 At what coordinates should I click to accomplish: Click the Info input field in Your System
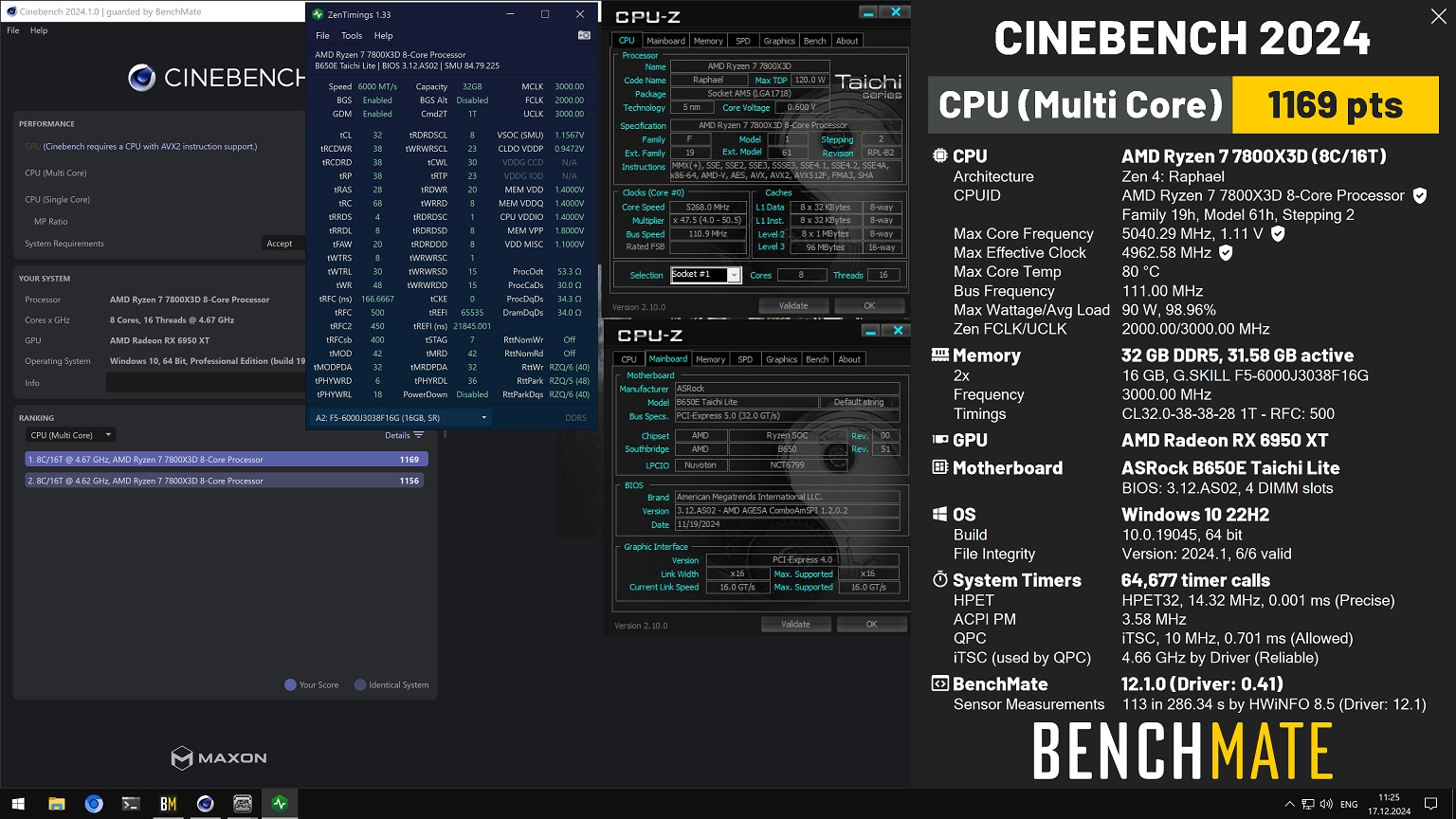(205, 383)
